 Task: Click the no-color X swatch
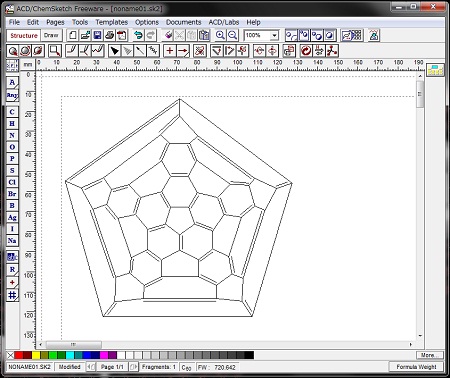[x=10, y=355]
